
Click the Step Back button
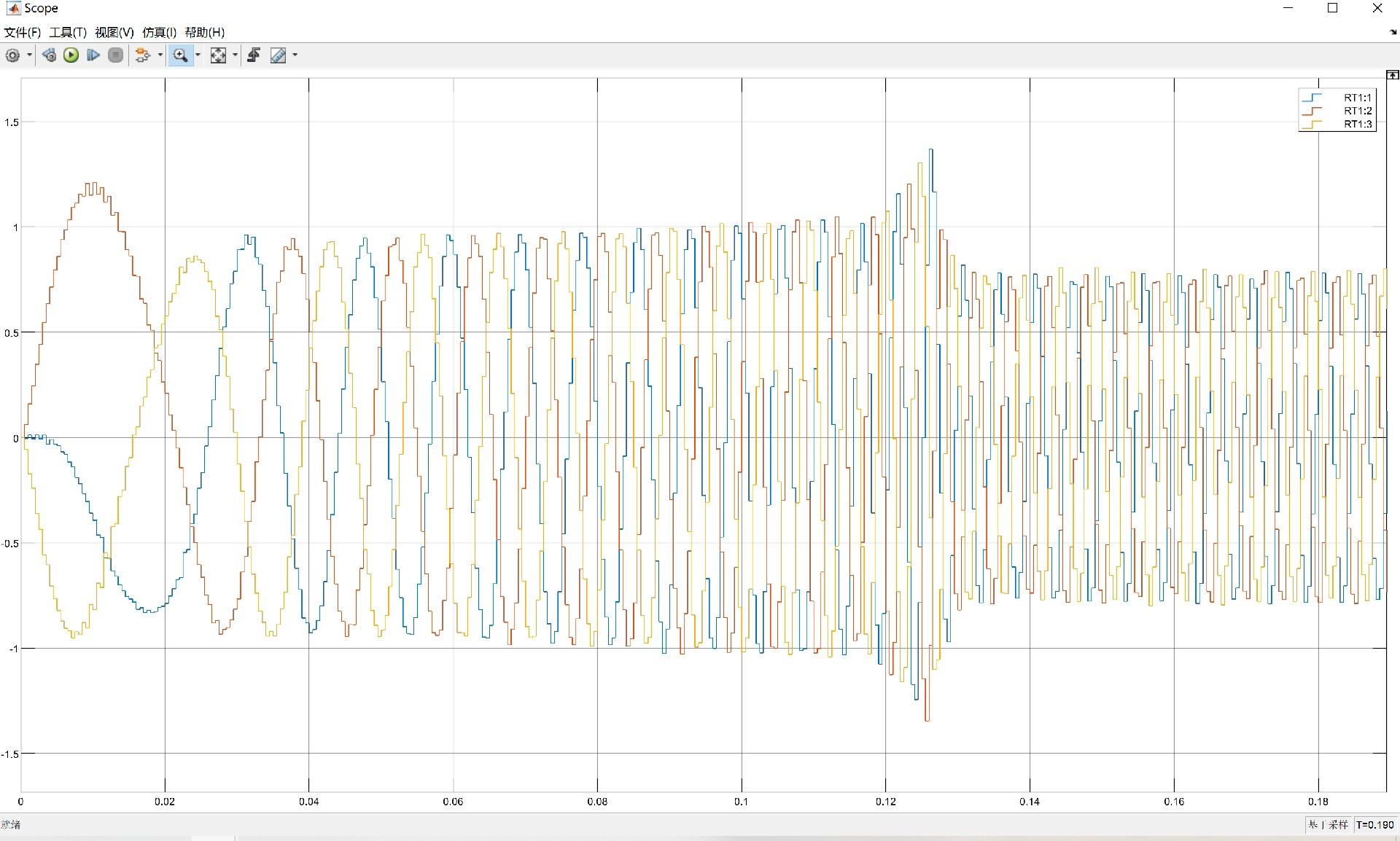[49, 55]
